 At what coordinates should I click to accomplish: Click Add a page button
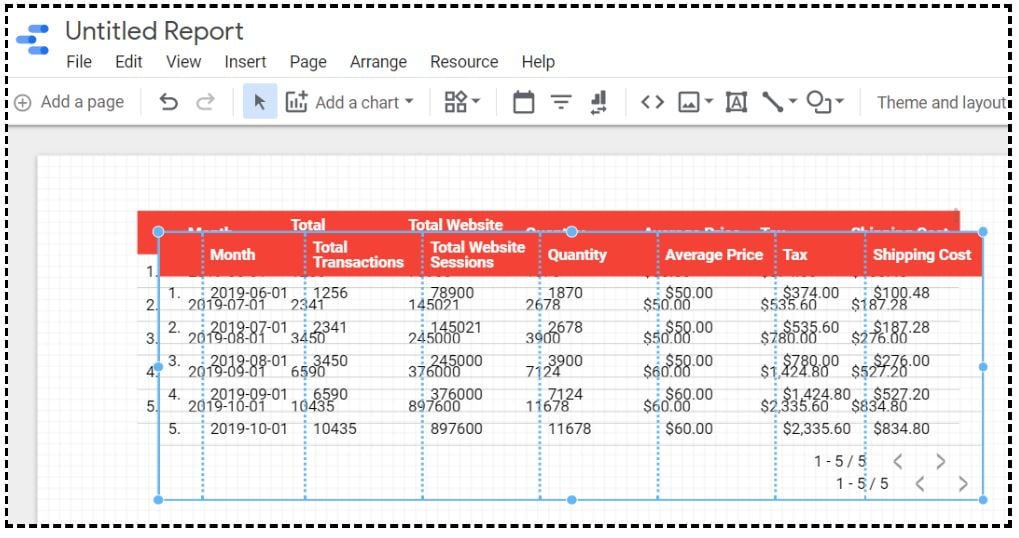click(69, 102)
